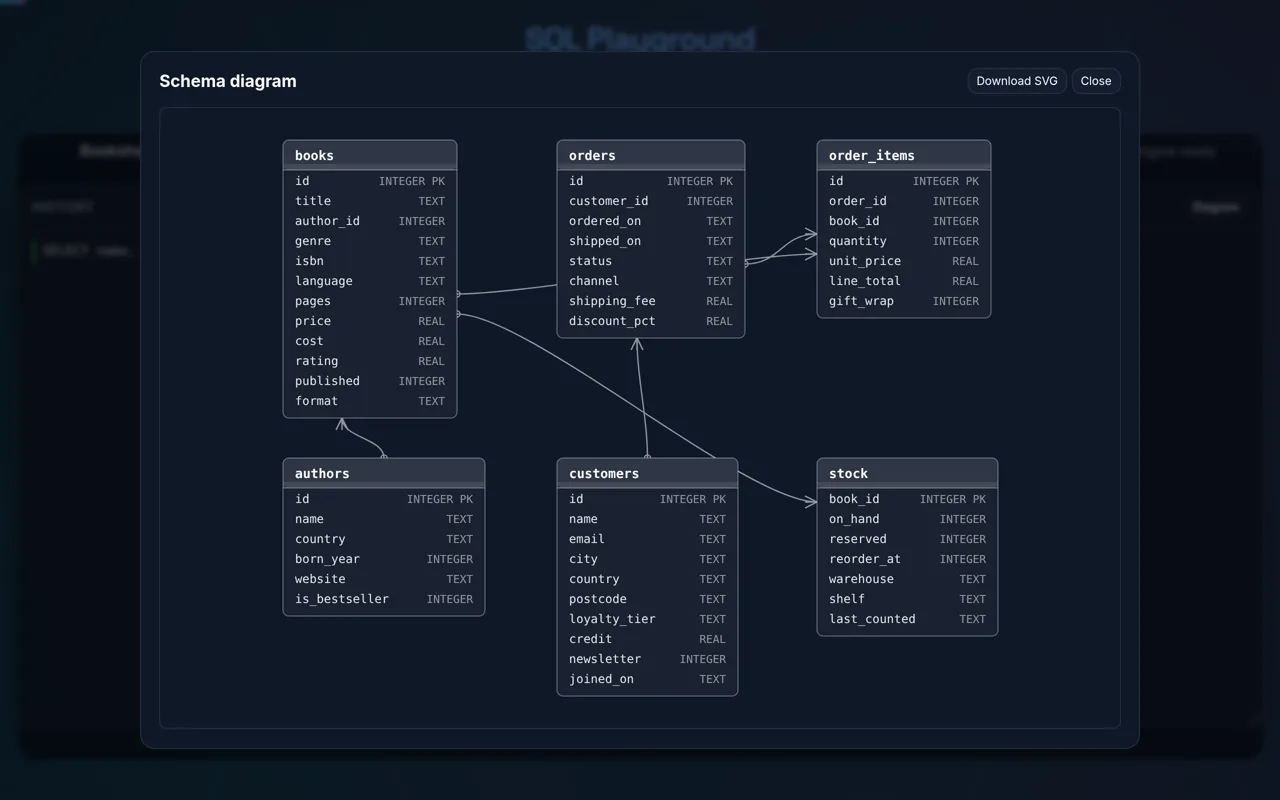Click the on_hand column in stock

907,519
